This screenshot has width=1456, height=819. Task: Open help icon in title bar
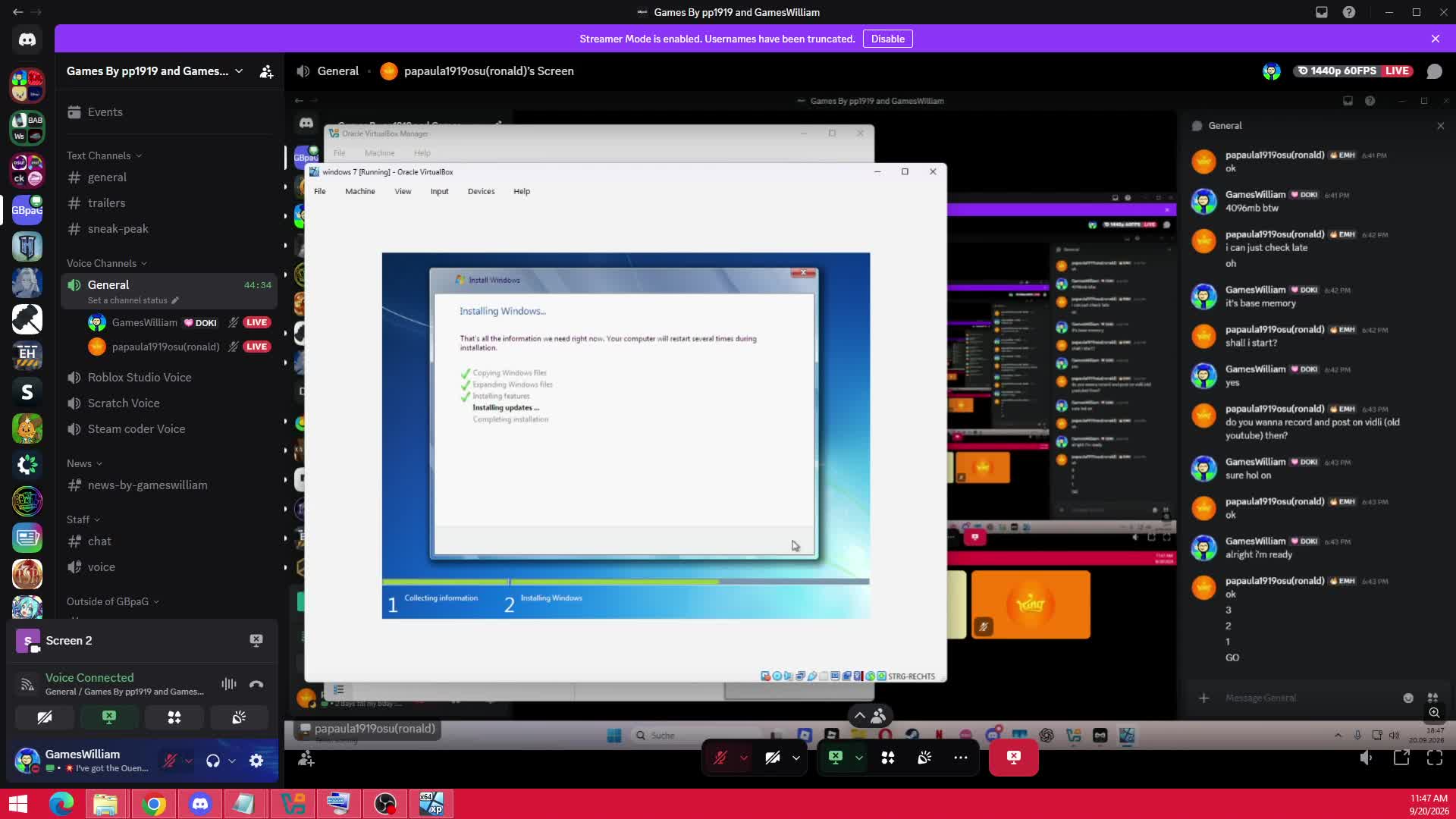pos(1349,12)
